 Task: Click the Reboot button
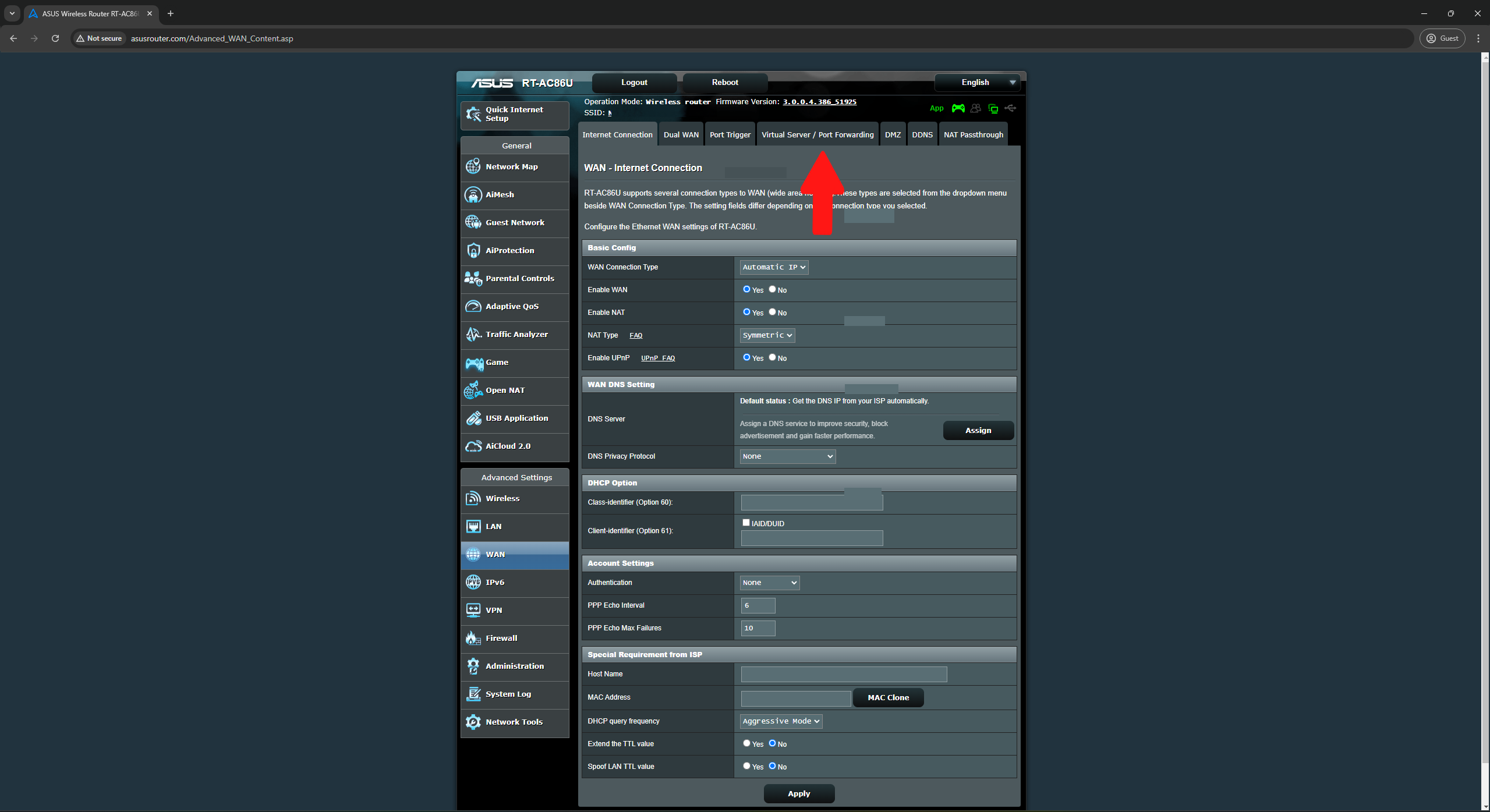[725, 83]
